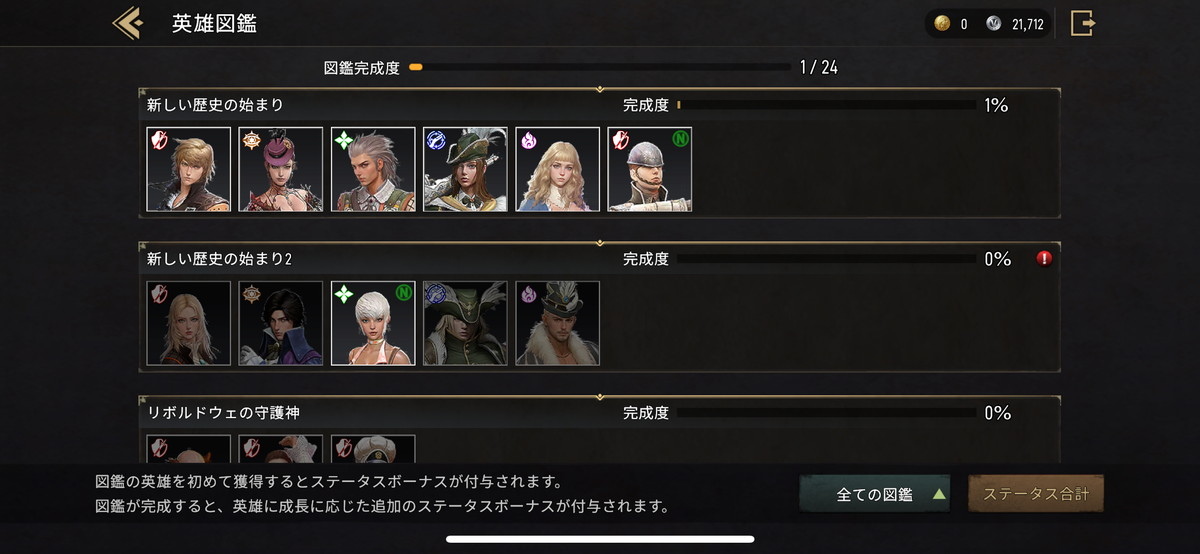Select the helmeted soldier hero with N badge
This screenshot has width=1200, height=554.
pos(650,169)
